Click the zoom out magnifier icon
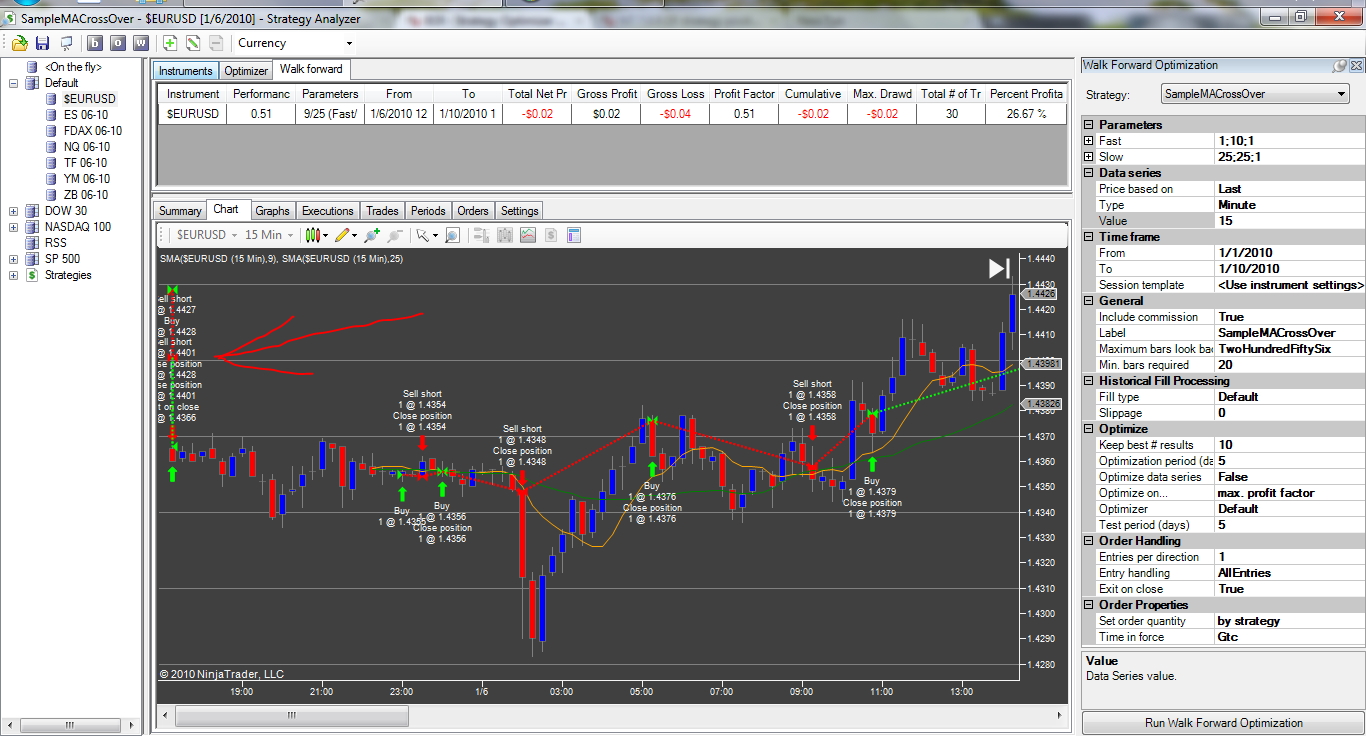1366x736 pixels. (394, 235)
